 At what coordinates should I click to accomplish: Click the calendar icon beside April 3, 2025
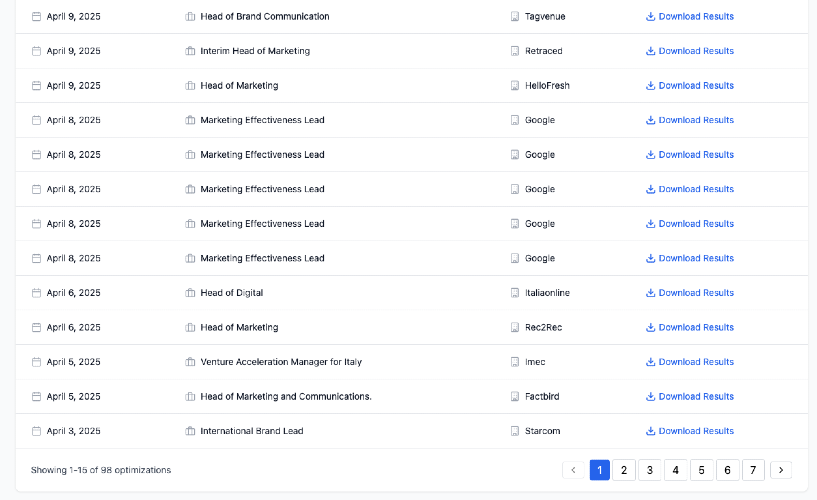(36, 431)
